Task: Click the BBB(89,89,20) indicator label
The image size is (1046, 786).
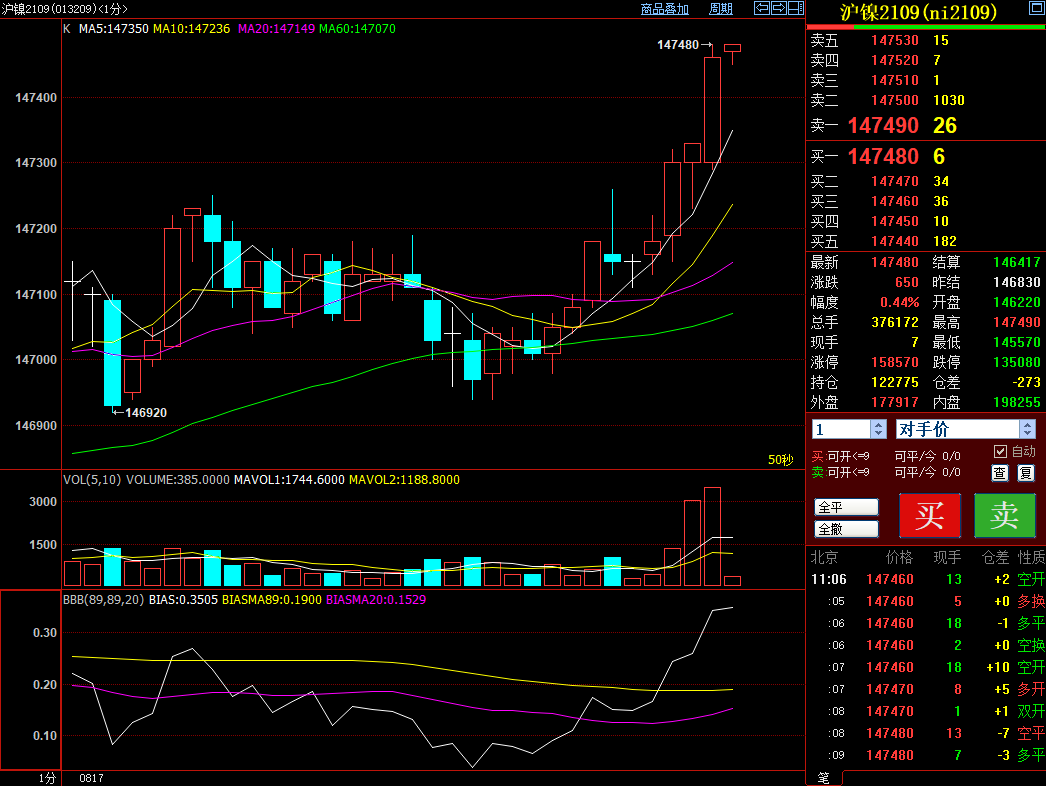Action: 103,600
